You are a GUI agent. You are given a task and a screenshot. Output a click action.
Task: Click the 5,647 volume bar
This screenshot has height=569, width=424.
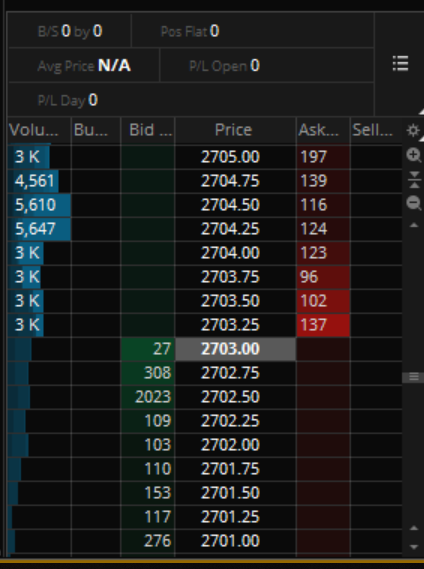point(39,229)
